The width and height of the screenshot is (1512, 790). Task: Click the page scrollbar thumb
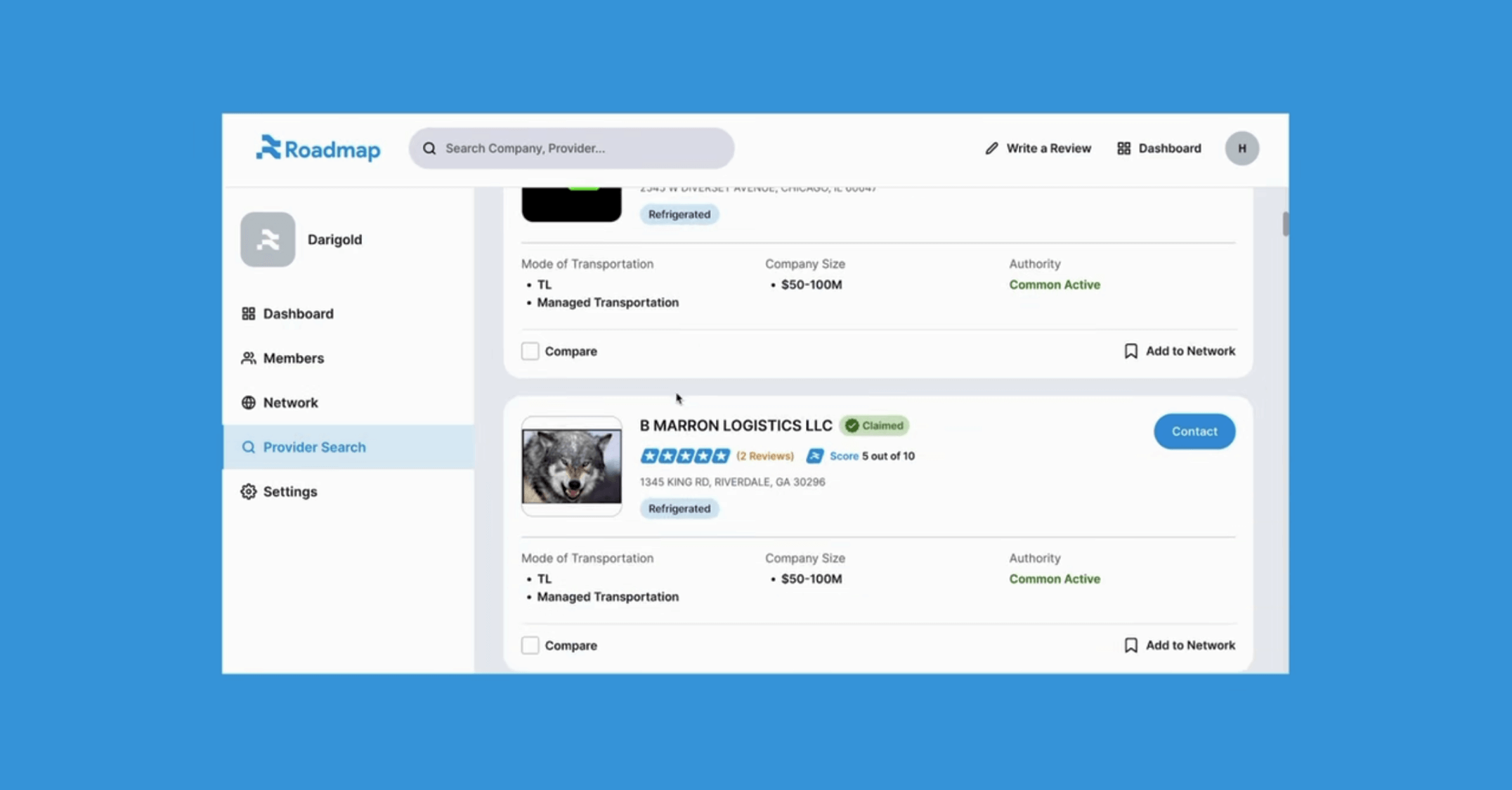(x=1285, y=224)
